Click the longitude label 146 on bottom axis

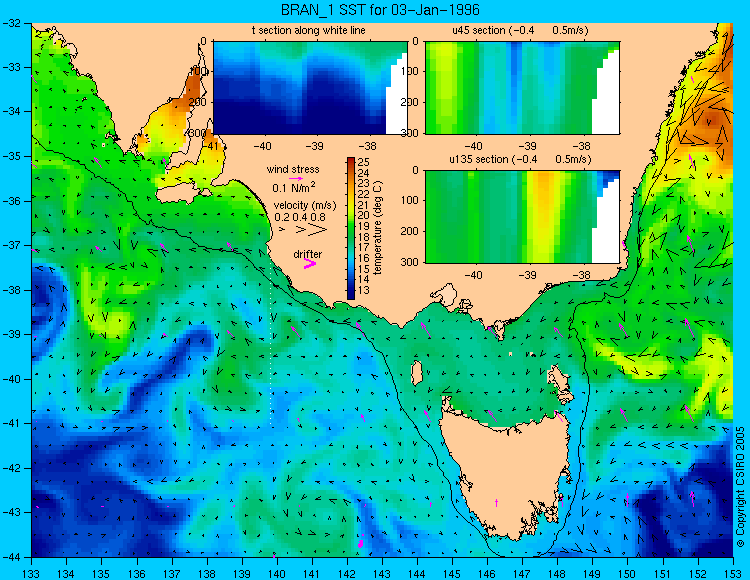coord(487,574)
